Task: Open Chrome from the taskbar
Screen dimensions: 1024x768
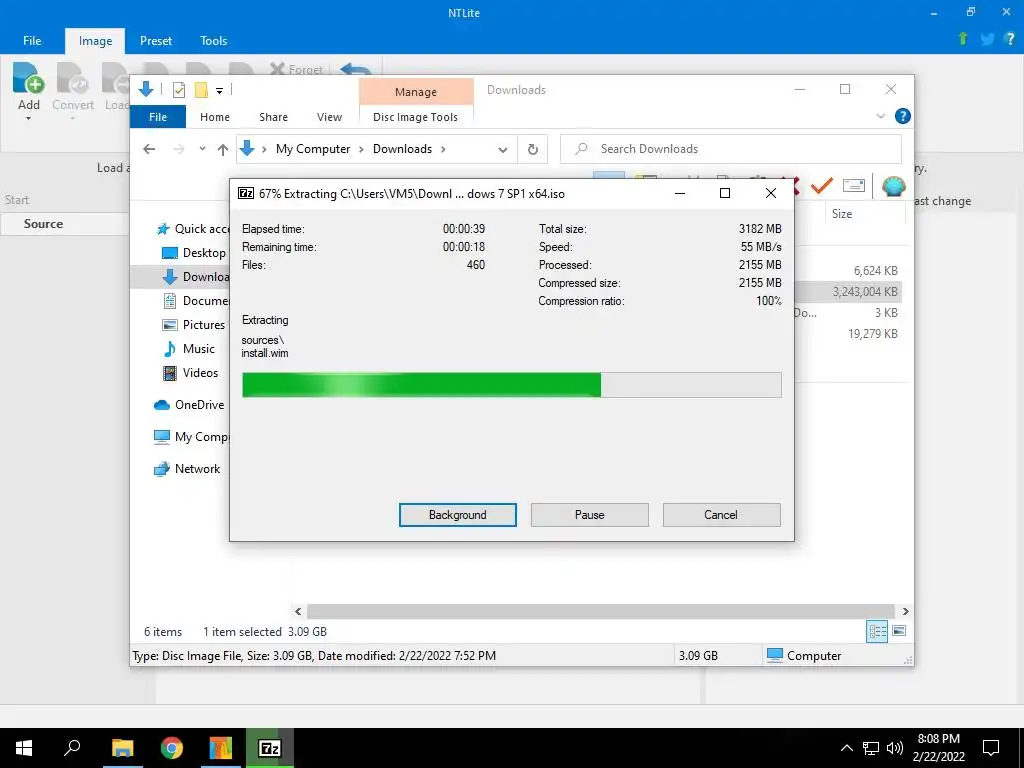Action: click(172, 748)
